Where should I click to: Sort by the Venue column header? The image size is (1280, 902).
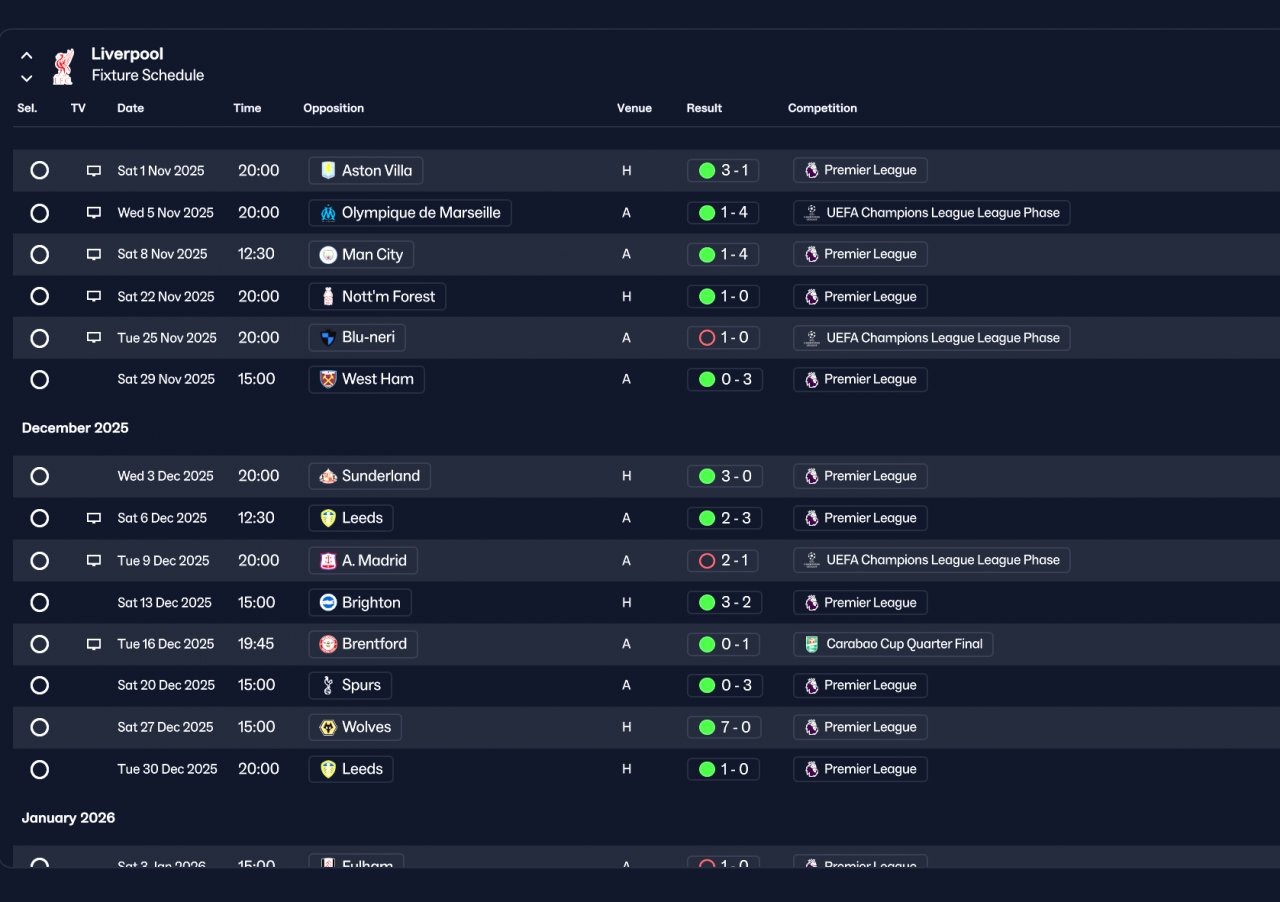click(x=634, y=108)
